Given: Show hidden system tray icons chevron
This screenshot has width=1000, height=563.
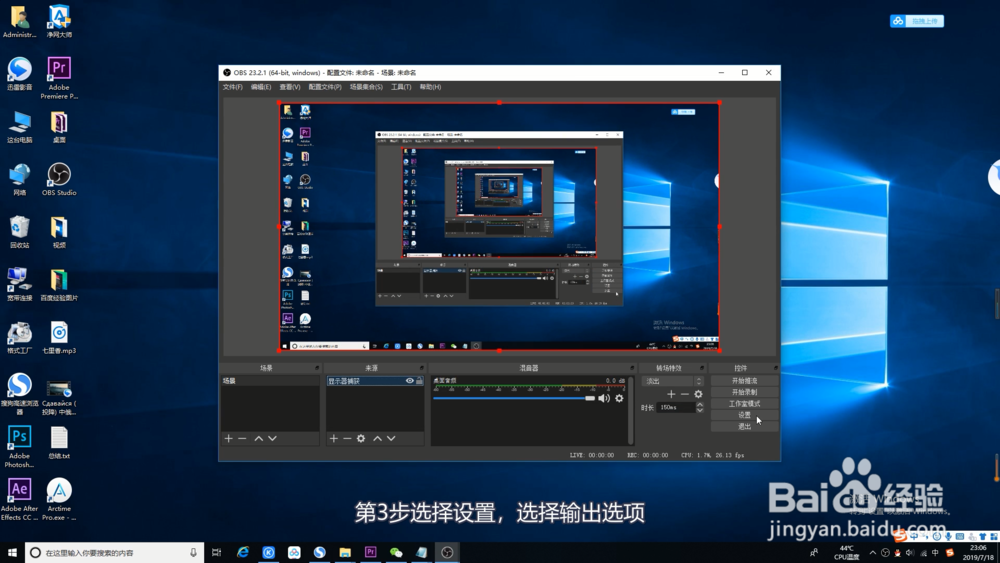Looking at the screenshot, I should pos(873,553).
